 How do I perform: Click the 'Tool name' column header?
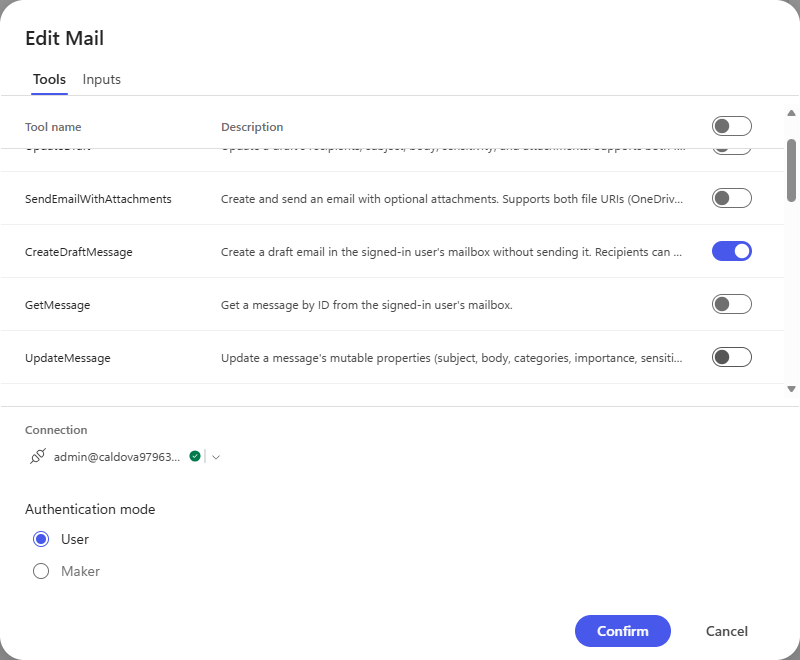coord(53,127)
